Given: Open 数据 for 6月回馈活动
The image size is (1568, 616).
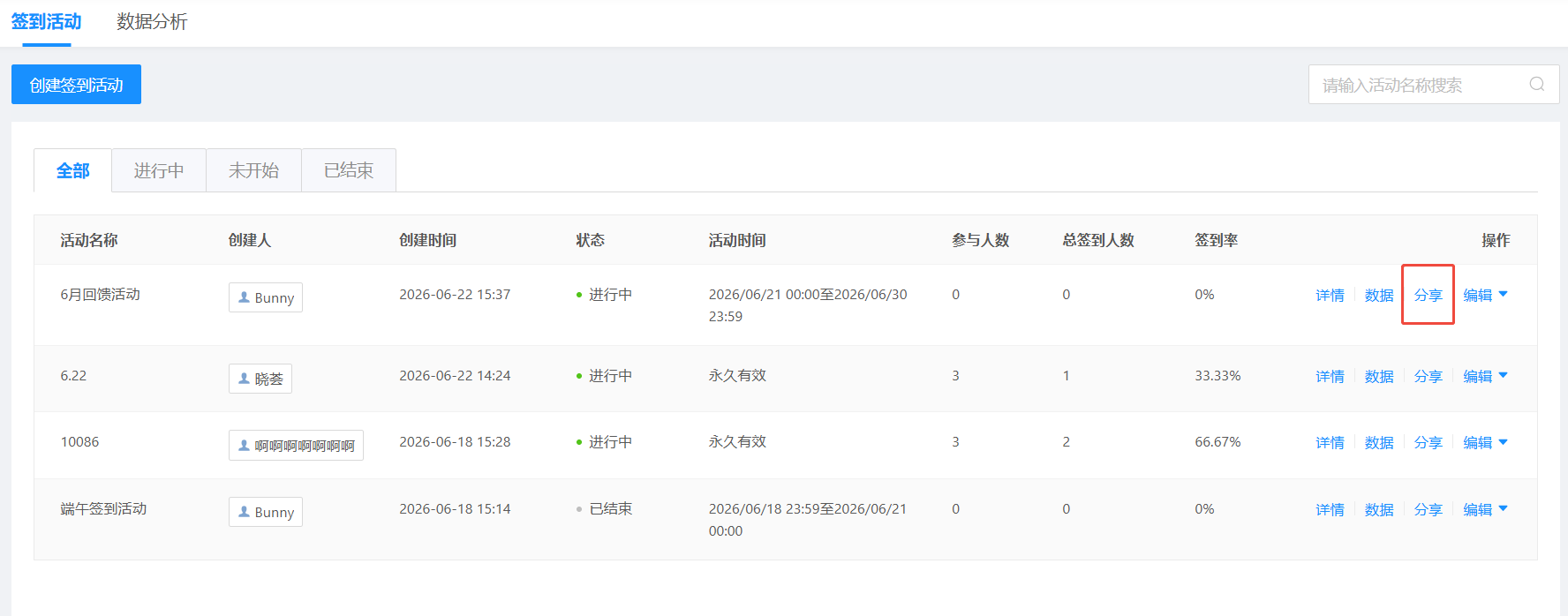Looking at the screenshot, I should pos(1379,295).
